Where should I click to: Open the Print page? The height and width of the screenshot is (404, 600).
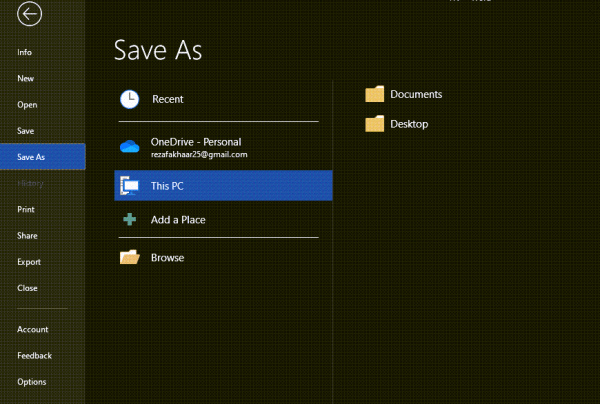[x=26, y=209]
